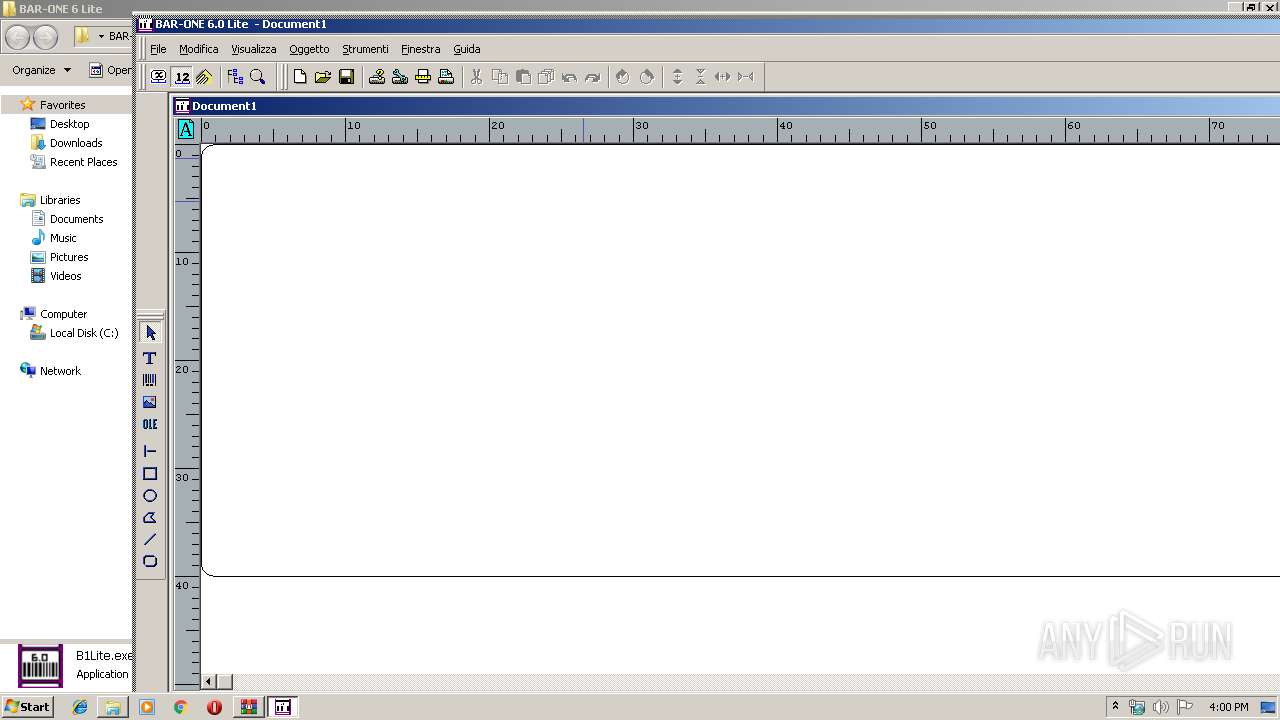Open Chrome from the taskbar
This screenshot has height=720, width=1280.
tap(180, 707)
